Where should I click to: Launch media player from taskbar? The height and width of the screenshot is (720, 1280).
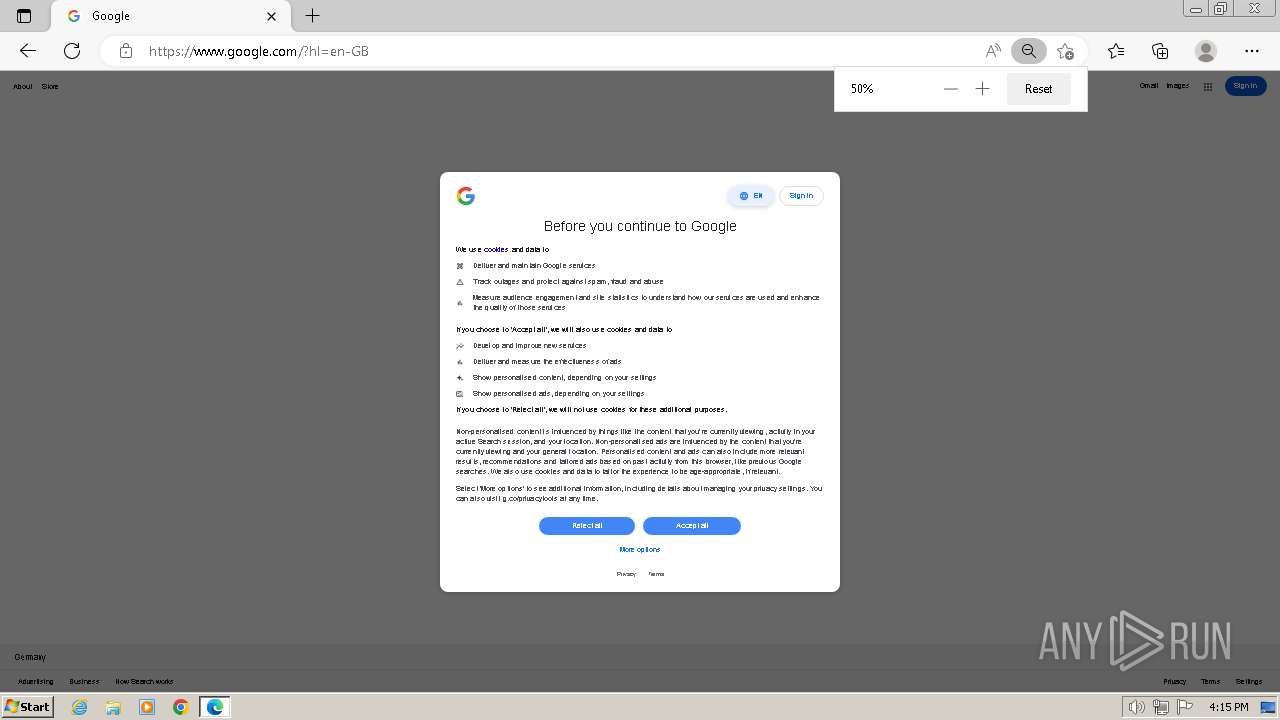click(147, 707)
